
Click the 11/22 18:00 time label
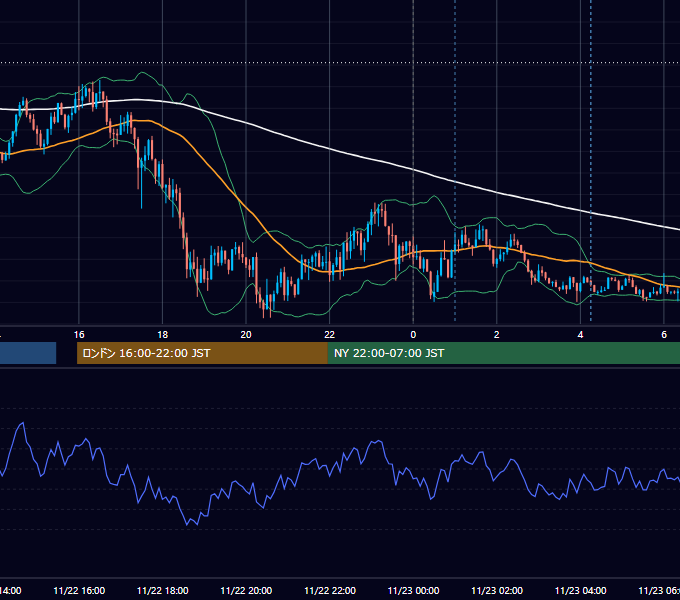(163, 590)
